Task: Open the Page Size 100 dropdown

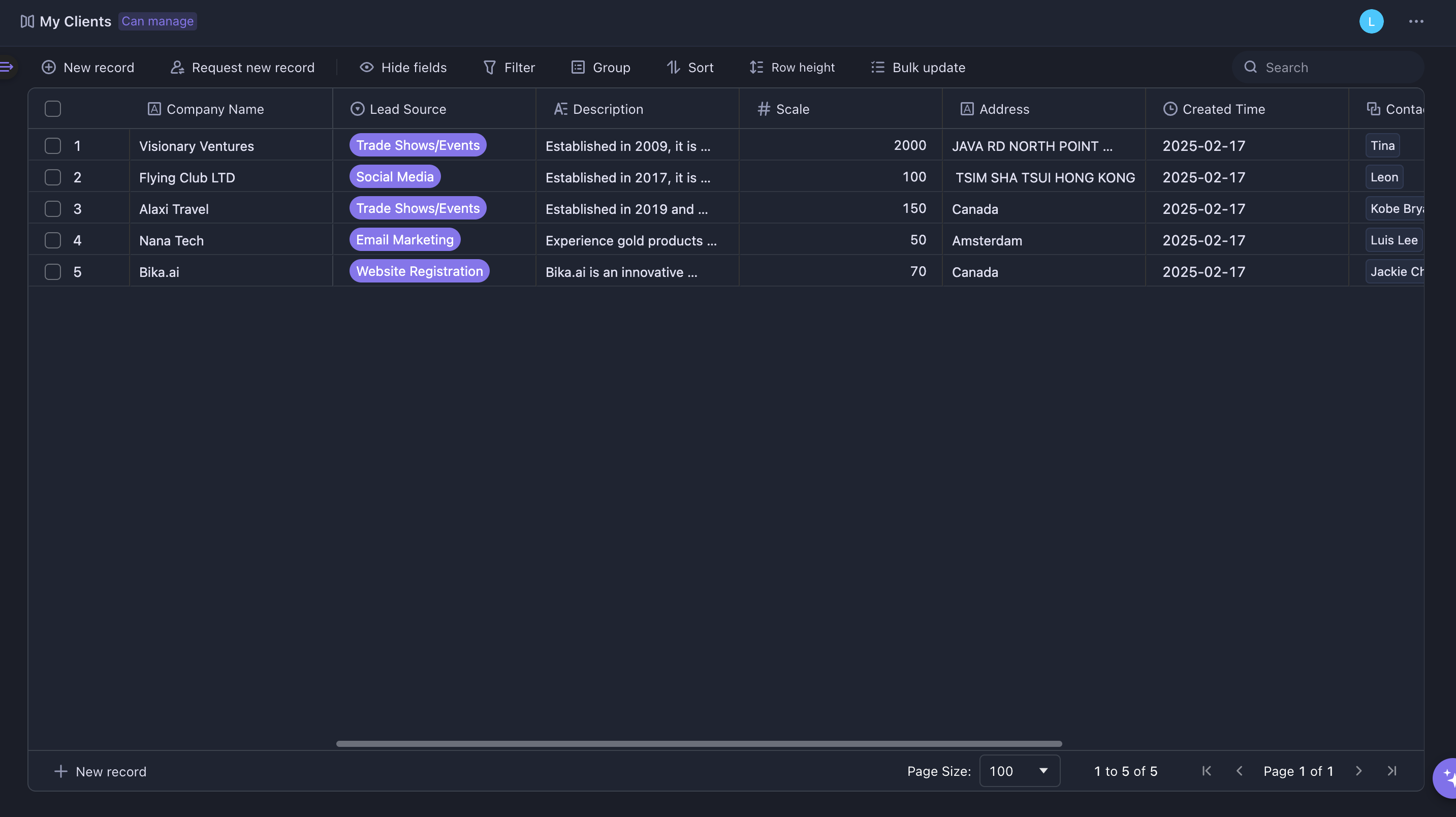Action: click(1019, 771)
